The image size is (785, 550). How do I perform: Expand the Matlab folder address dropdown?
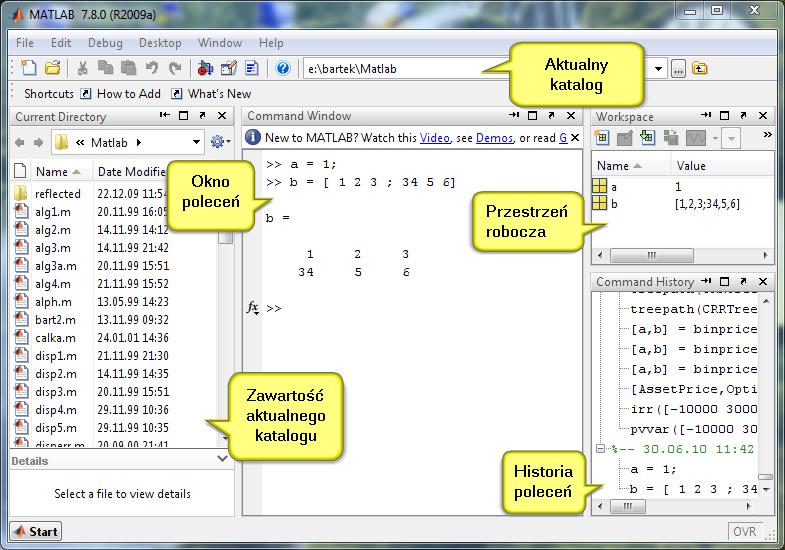pos(196,143)
